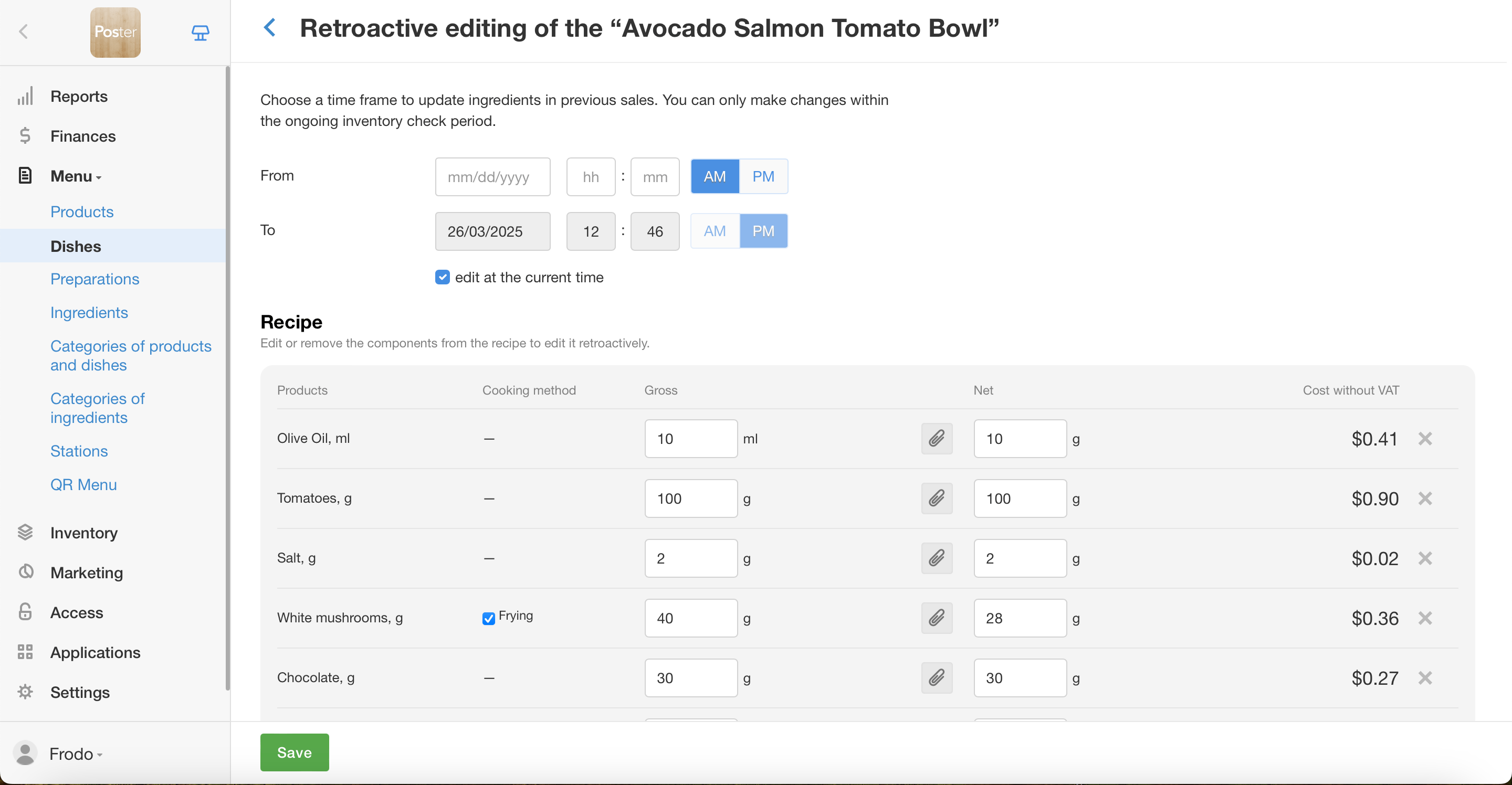The image size is (1512, 785).
Task: Click the paperclip icon in the Tomatoes row
Action: 936,498
